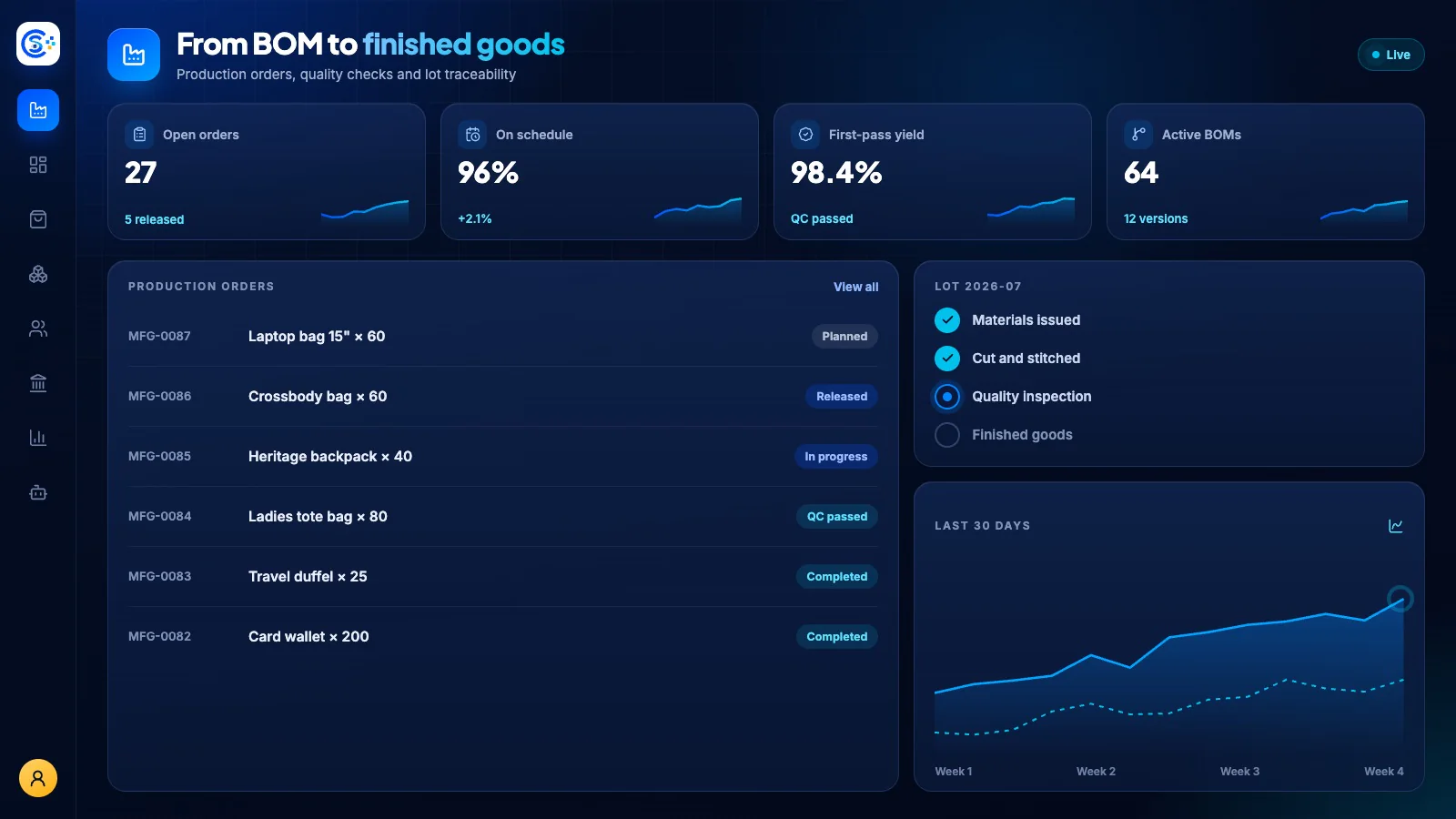Click the QC passed badge for MFG-0084
Image resolution: width=1456 pixels, height=819 pixels.
[837, 517]
